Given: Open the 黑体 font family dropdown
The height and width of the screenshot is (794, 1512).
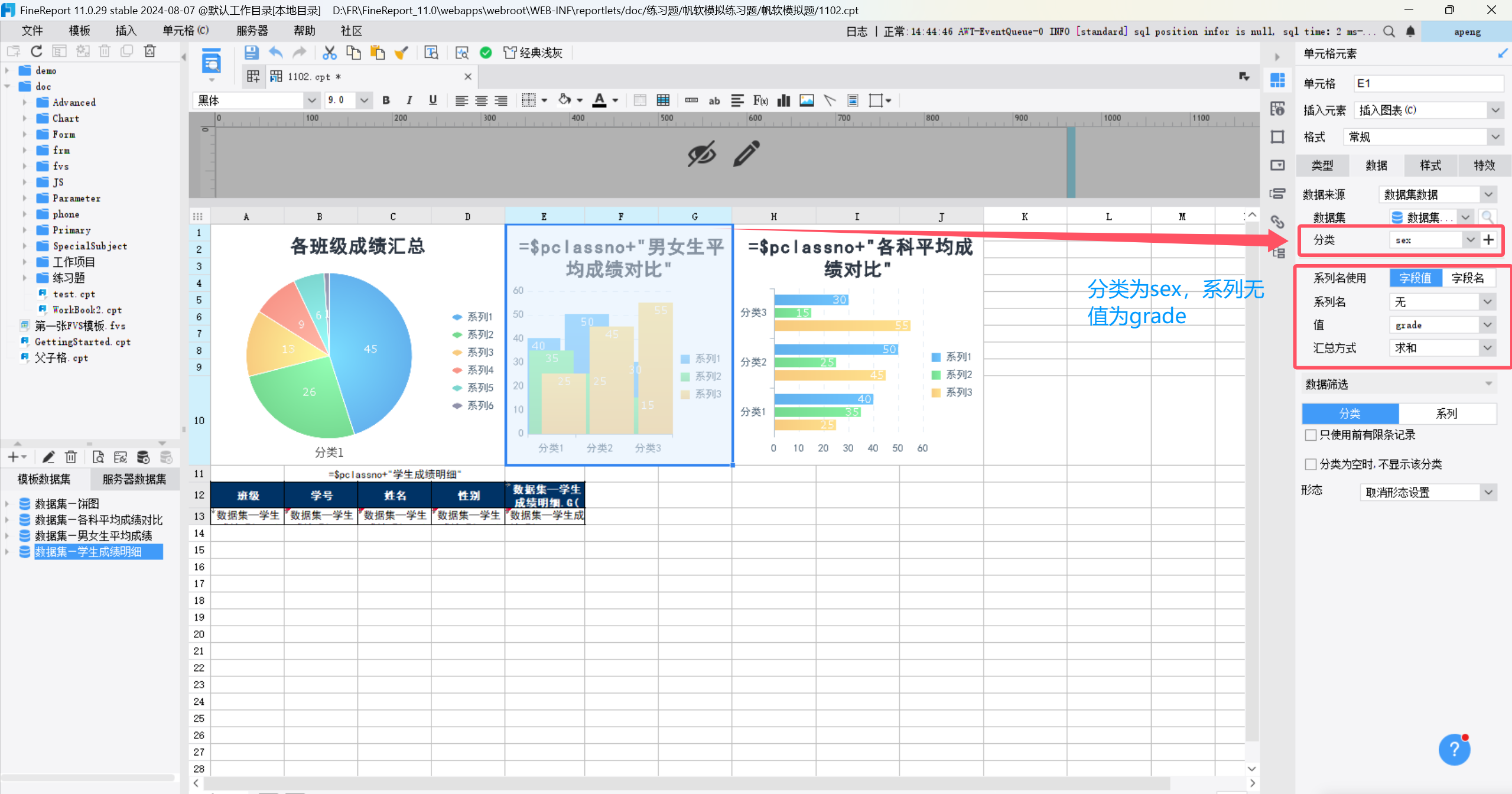Looking at the screenshot, I should click(x=312, y=100).
